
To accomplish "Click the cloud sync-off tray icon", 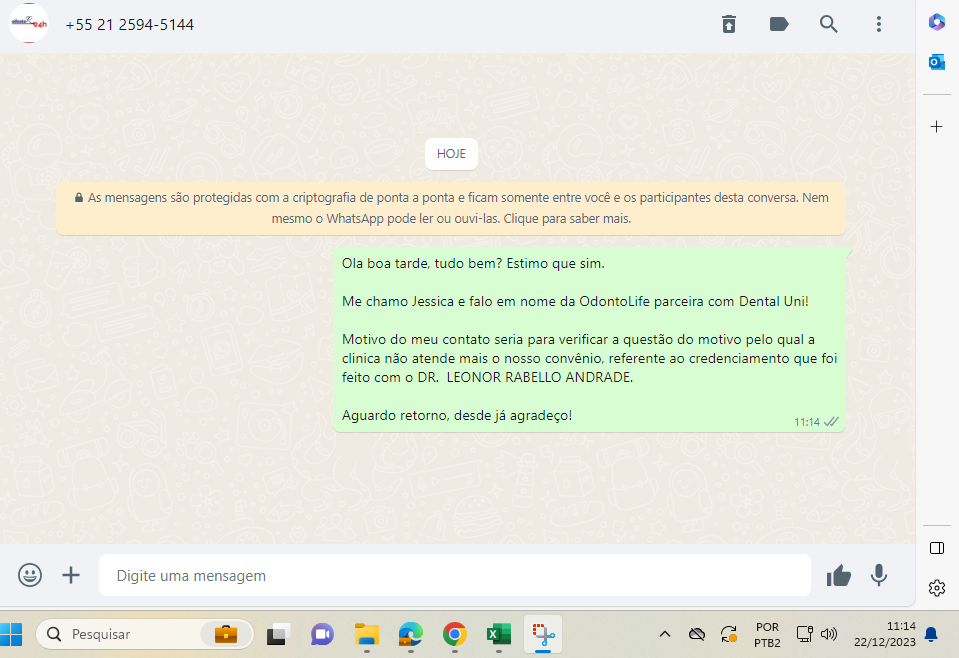I will click(x=697, y=634).
